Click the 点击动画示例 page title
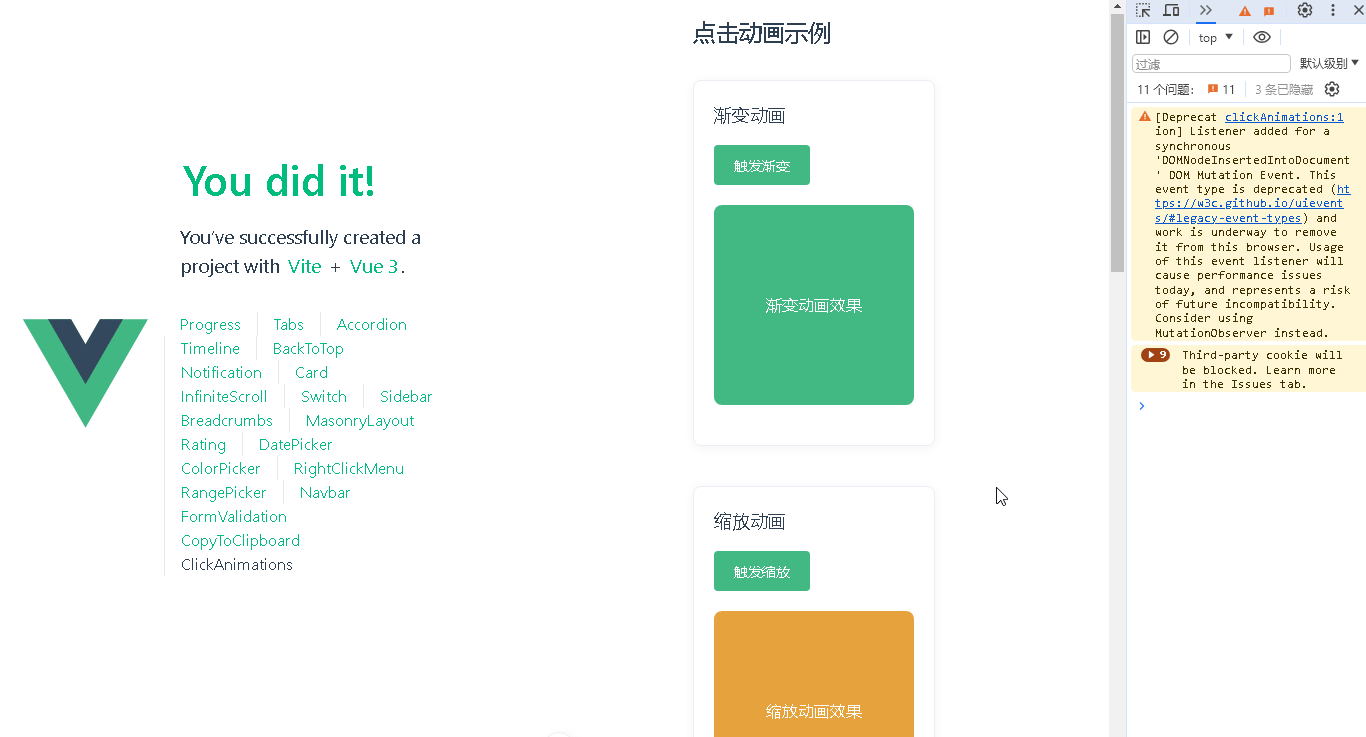This screenshot has height=737, width=1366. (x=762, y=33)
